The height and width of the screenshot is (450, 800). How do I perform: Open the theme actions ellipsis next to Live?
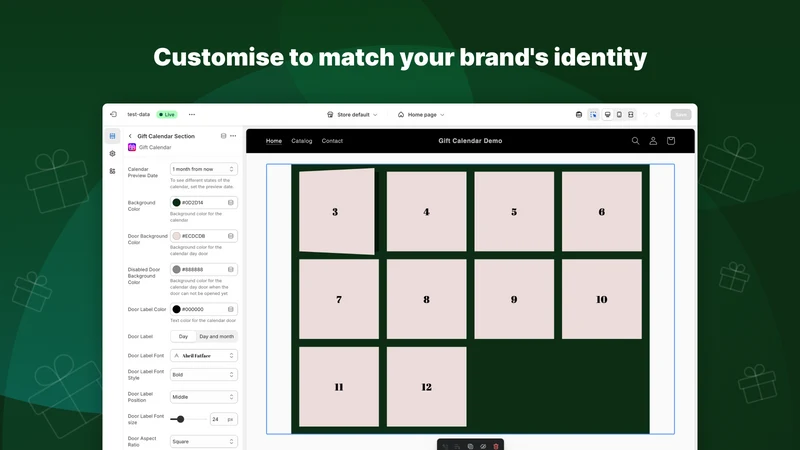click(x=192, y=114)
